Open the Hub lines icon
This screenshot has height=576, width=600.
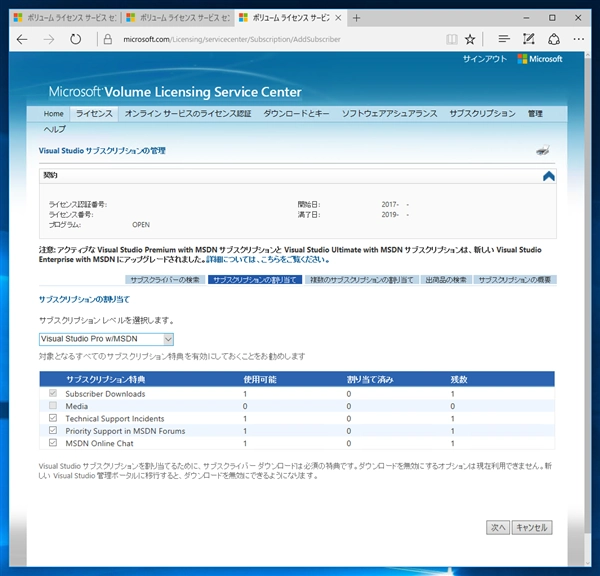pos(504,39)
